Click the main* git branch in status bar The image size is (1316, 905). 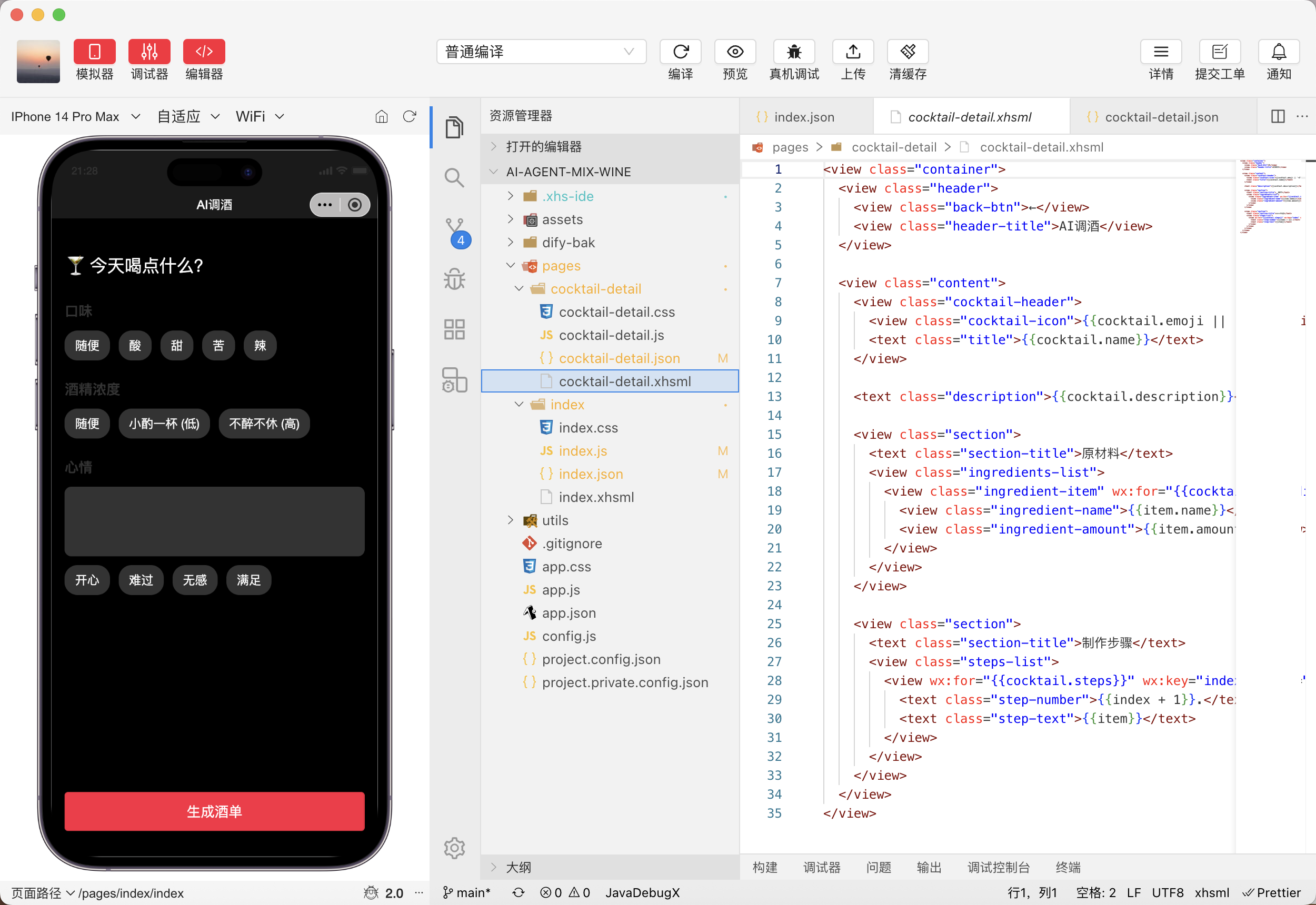tap(466, 893)
